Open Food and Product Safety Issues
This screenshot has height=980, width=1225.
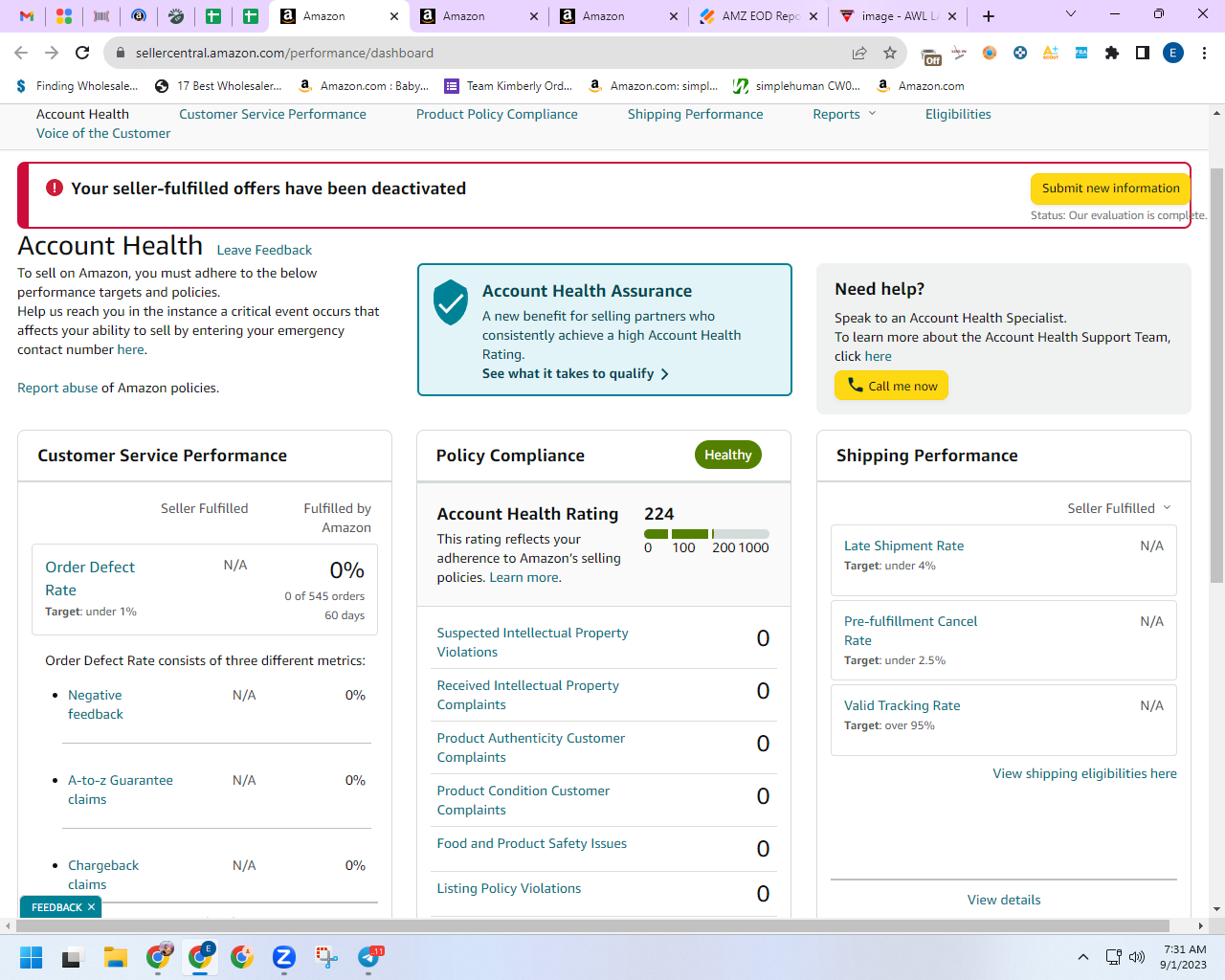tap(532, 843)
